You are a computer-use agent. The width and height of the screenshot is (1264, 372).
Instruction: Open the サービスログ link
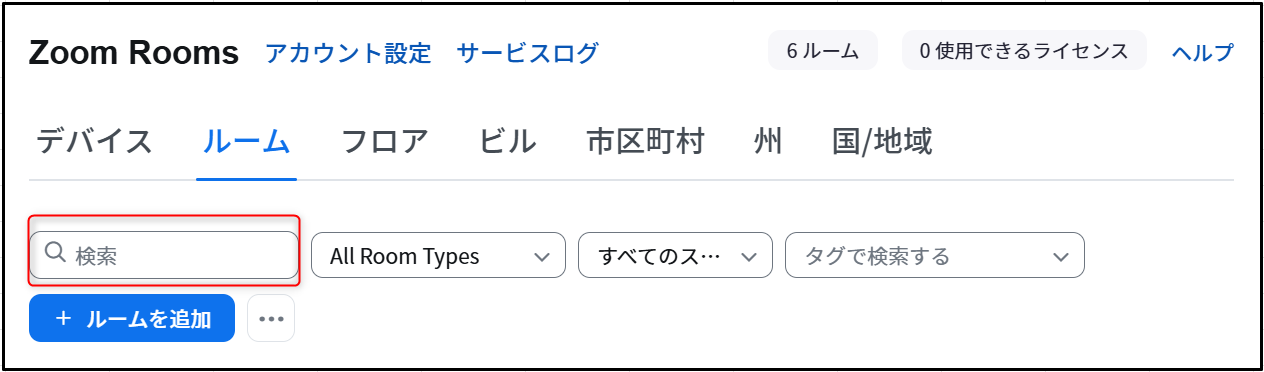pos(527,52)
